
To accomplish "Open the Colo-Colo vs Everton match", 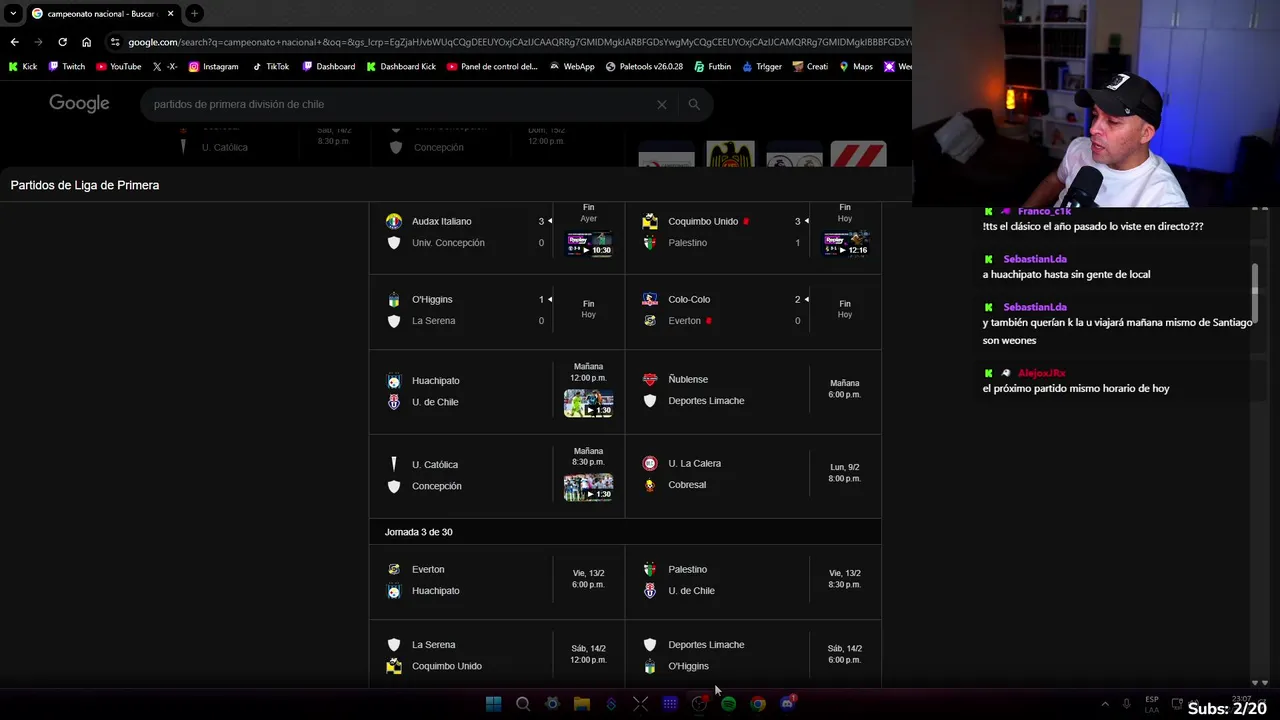I will pyautogui.click(x=753, y=310).
